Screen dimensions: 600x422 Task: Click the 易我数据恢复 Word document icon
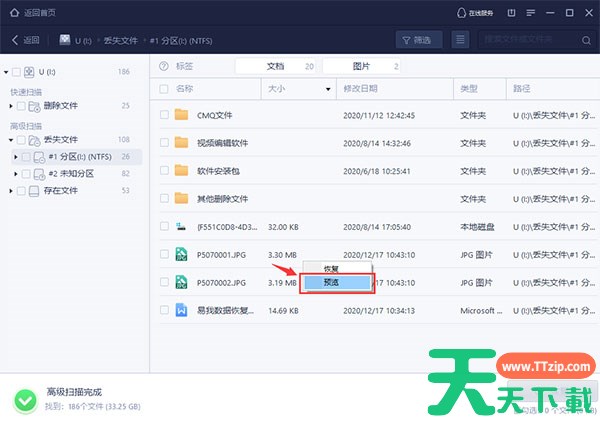[181, 310]
